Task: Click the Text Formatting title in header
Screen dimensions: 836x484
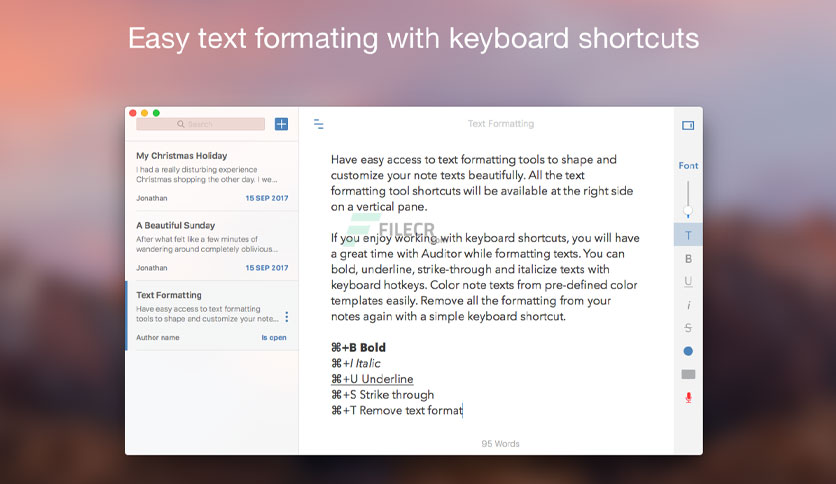Action: click(x=501, y=124)
